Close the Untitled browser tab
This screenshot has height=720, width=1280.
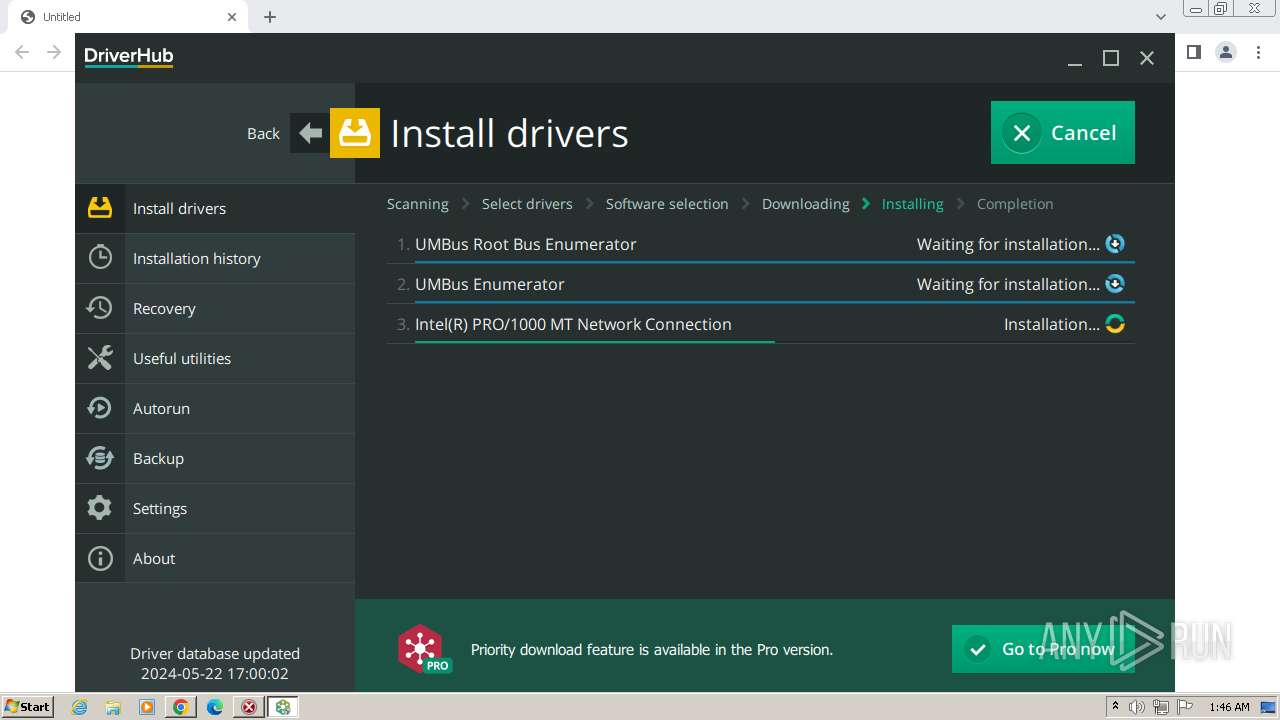(x=232, y=17)
